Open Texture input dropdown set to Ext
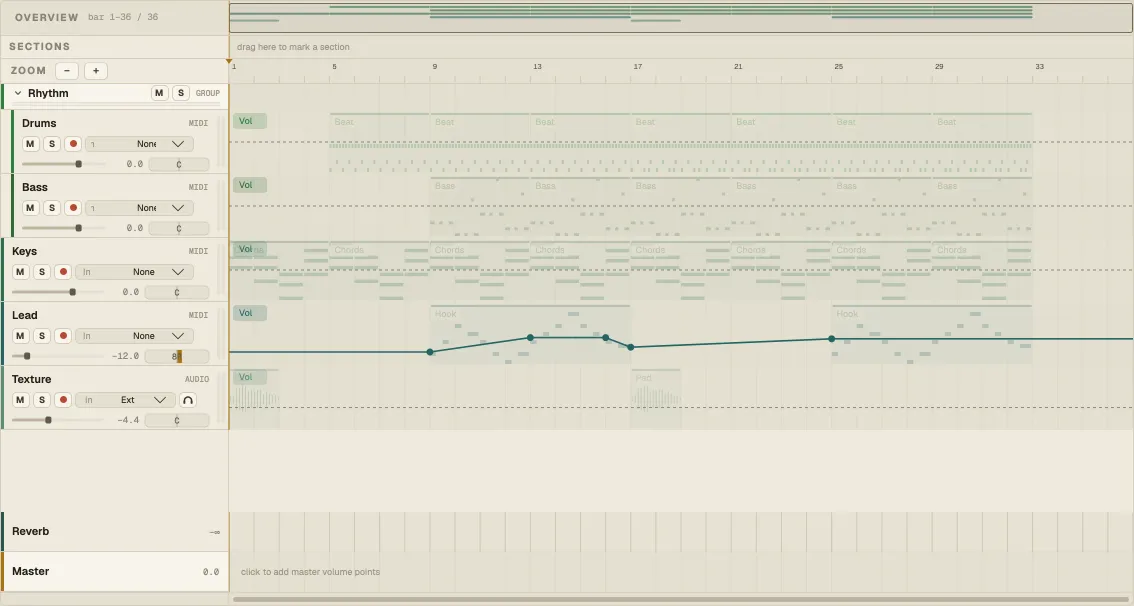 (x=124, y=400)
